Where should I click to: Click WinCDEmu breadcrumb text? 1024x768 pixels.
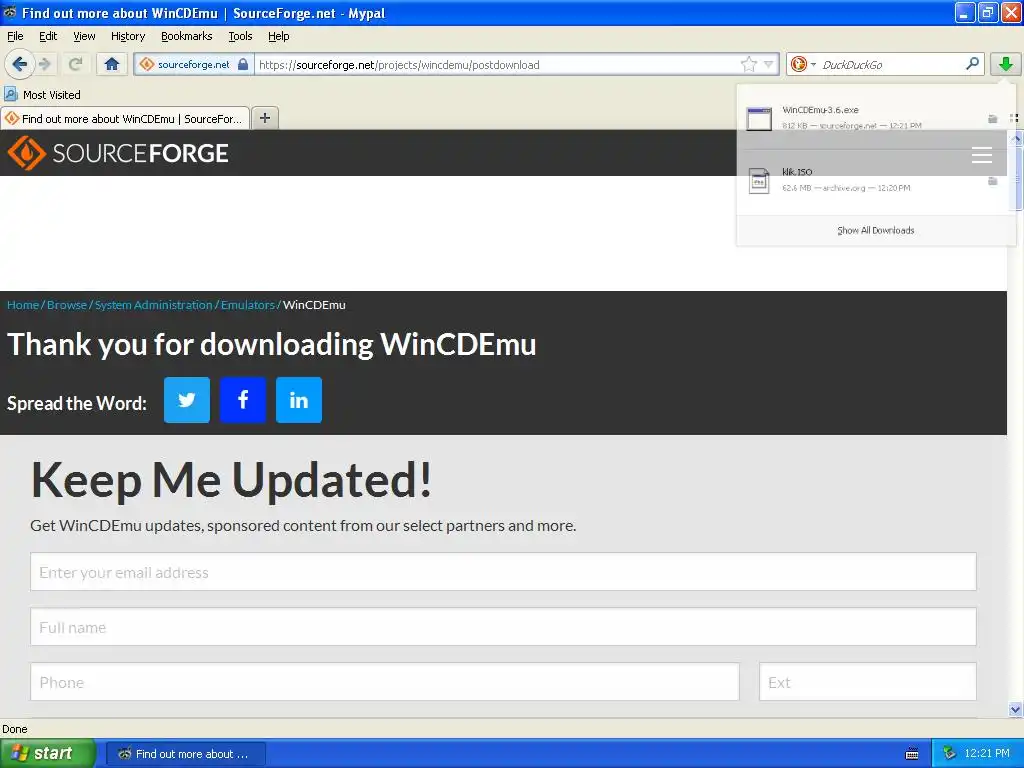[x=314, y=305]
